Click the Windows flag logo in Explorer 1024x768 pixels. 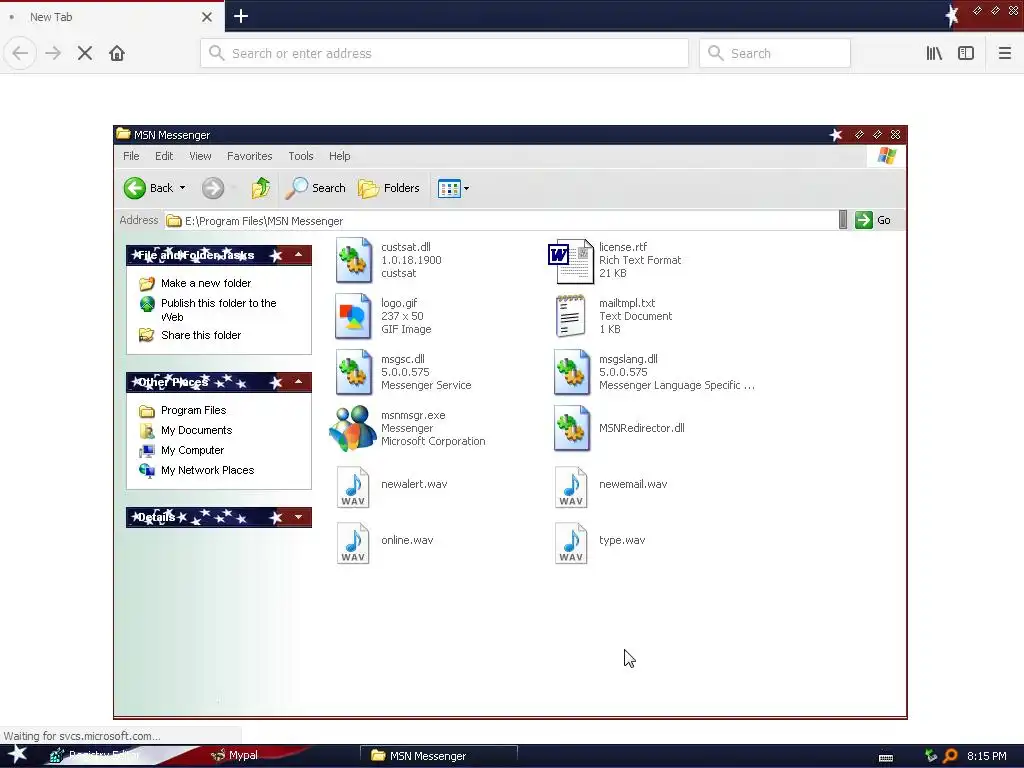887,156
